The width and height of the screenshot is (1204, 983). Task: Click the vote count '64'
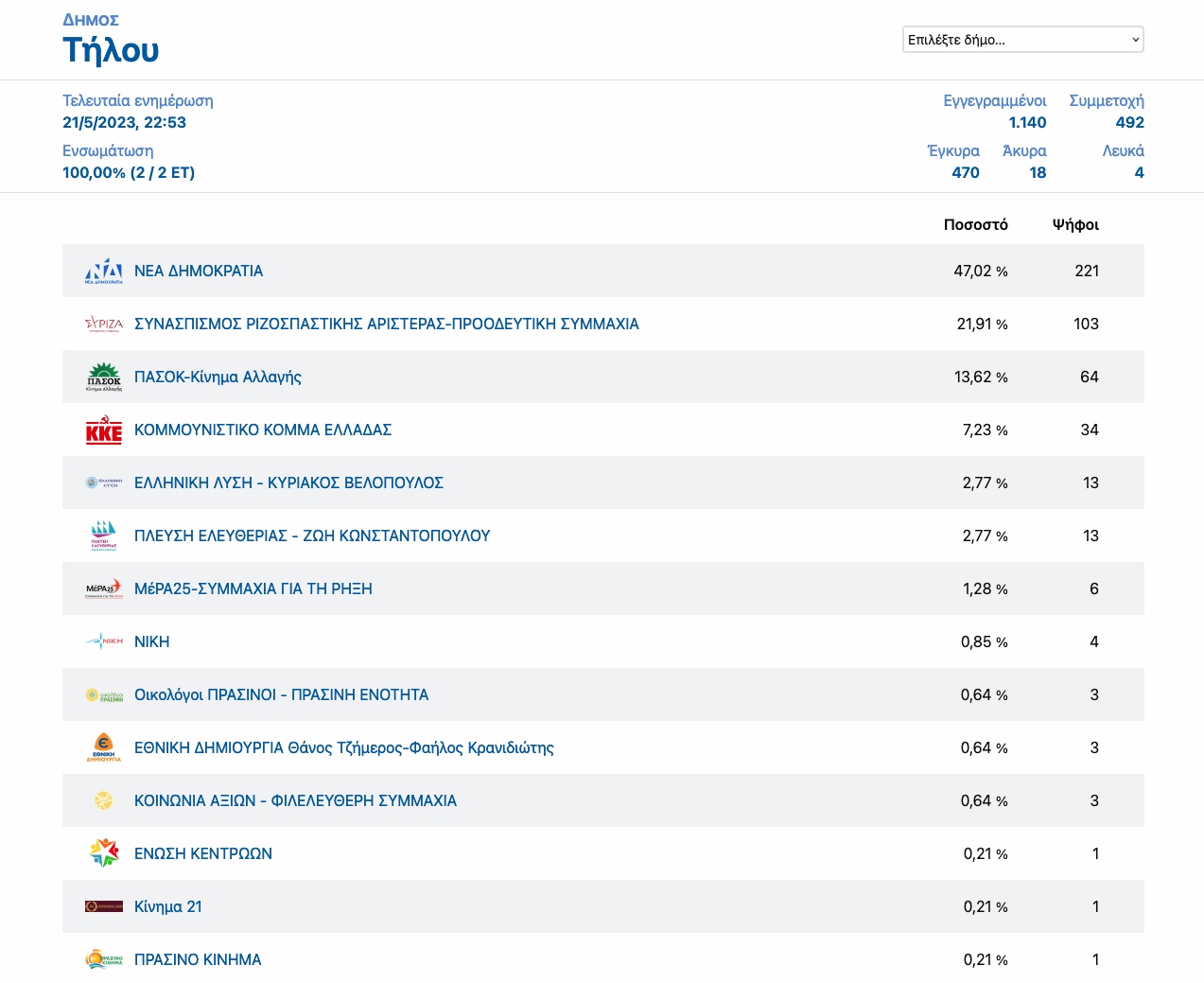[x=1090, y=377]
